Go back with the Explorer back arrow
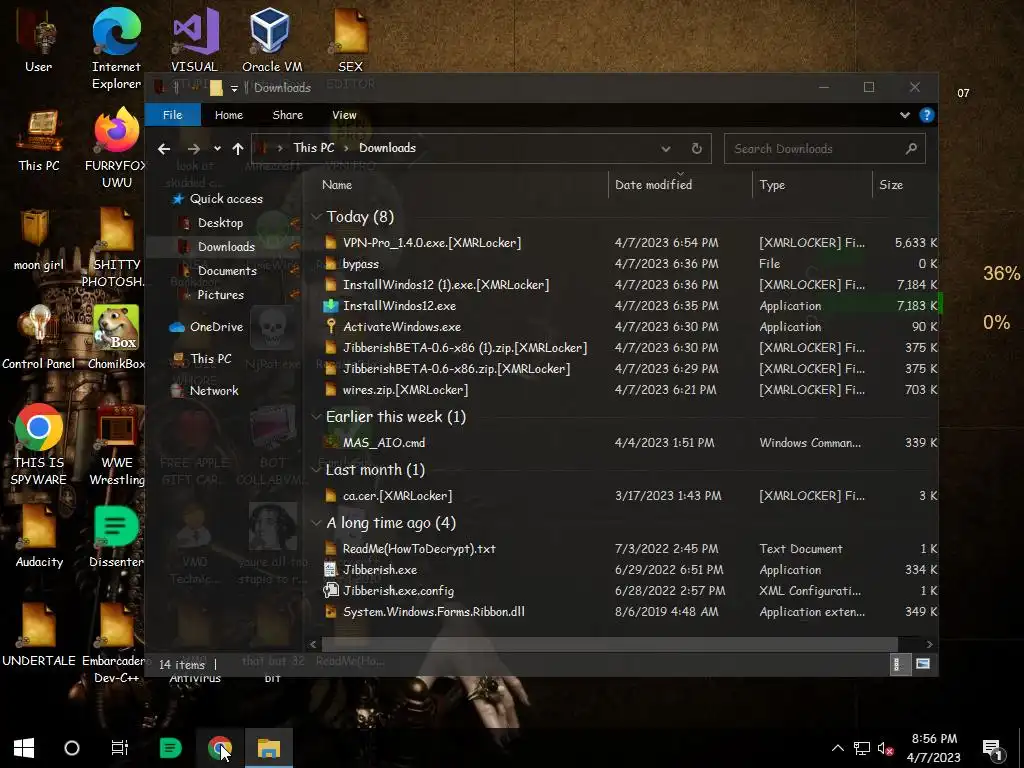The image size is (1024, 768). click(x=164, y=149)
